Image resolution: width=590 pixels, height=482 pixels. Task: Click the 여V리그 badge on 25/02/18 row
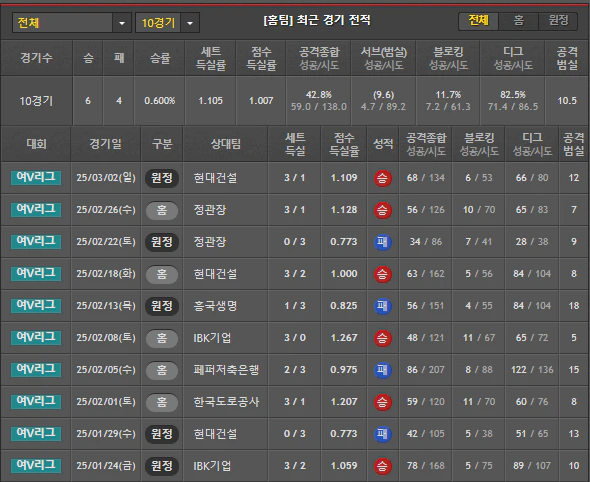[36, 274]
